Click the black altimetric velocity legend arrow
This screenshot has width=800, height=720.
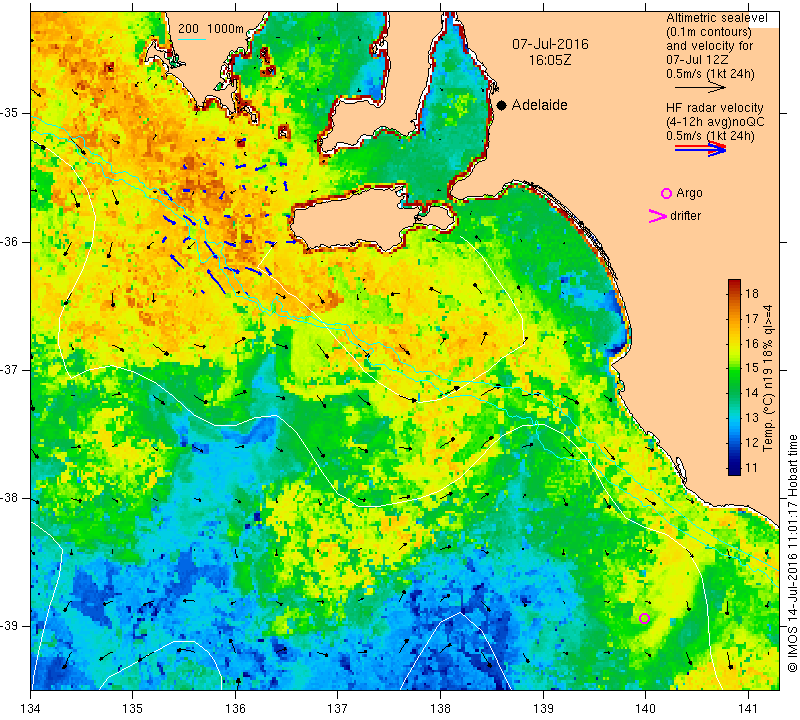[700, 88]
